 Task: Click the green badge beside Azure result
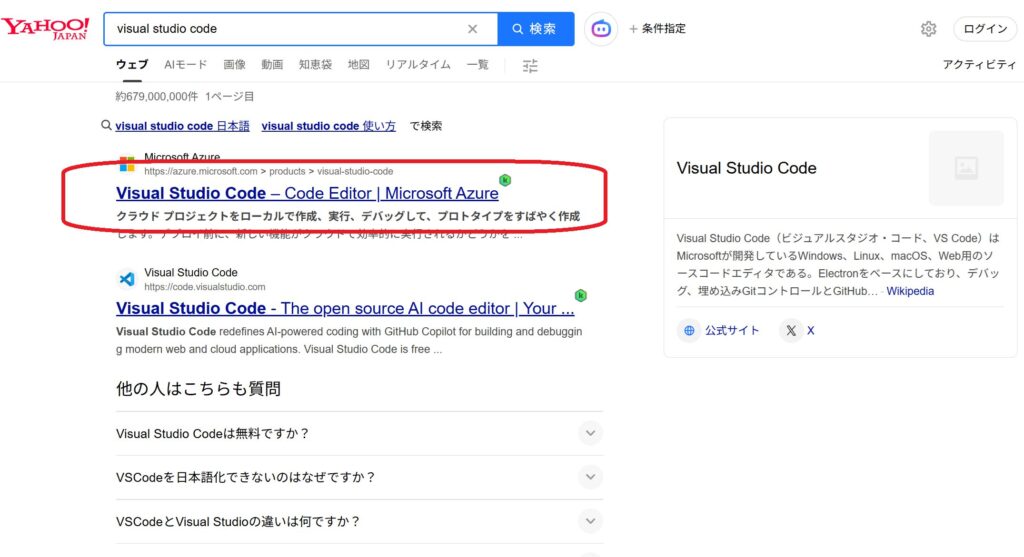[505, 180]
